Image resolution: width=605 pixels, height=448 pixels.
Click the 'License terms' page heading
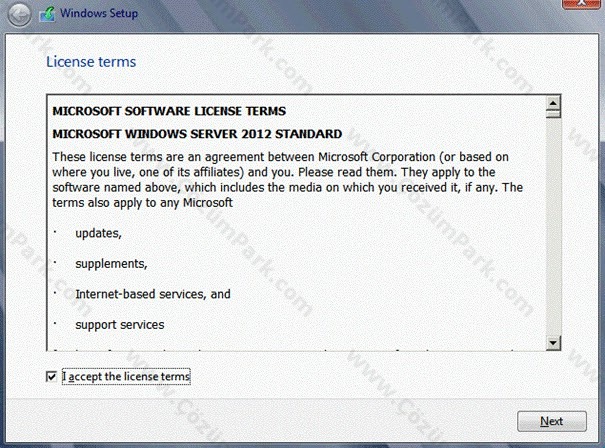tap(91, 62)
